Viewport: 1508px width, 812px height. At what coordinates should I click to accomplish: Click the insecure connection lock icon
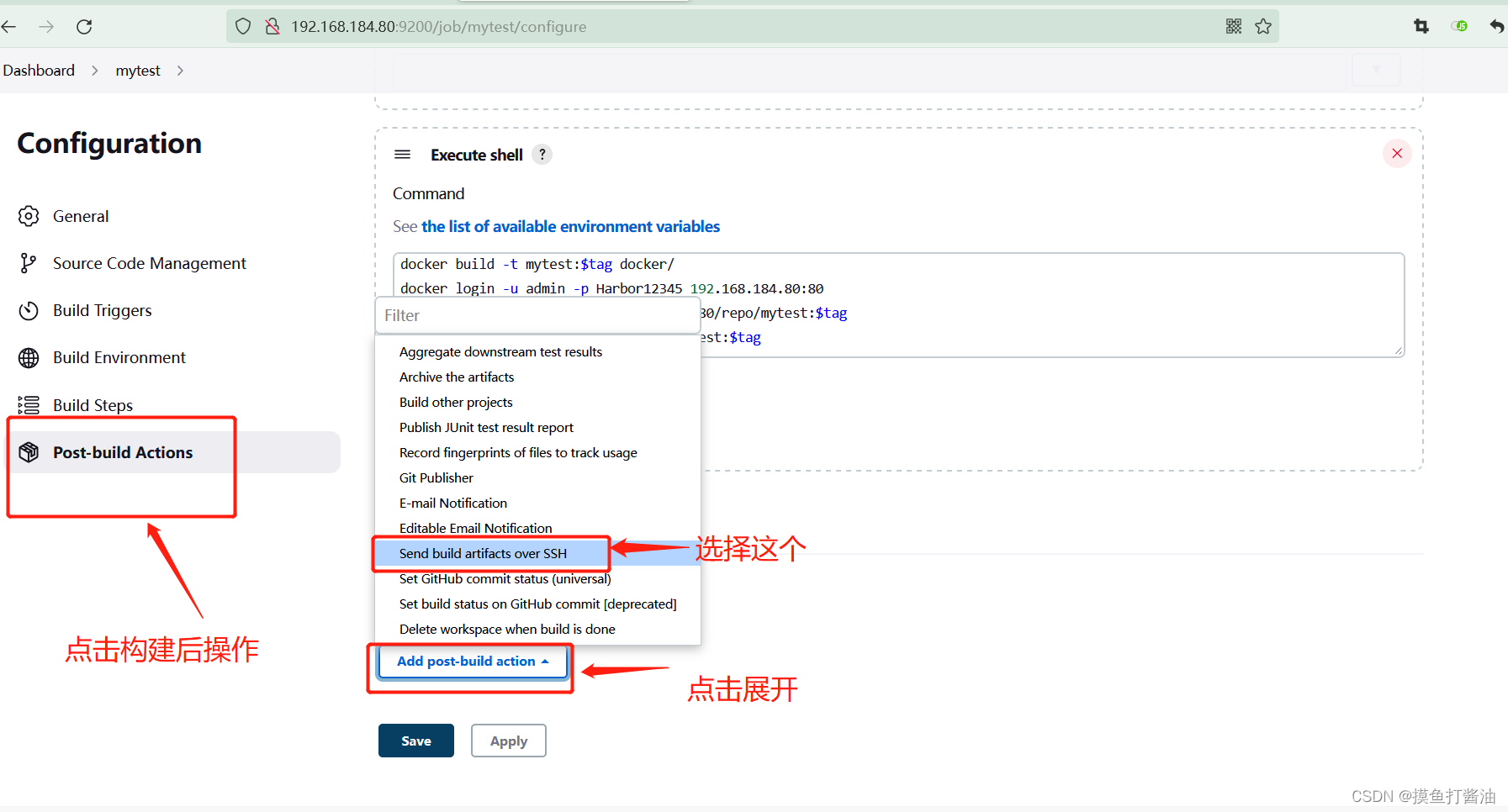[272, 27]
